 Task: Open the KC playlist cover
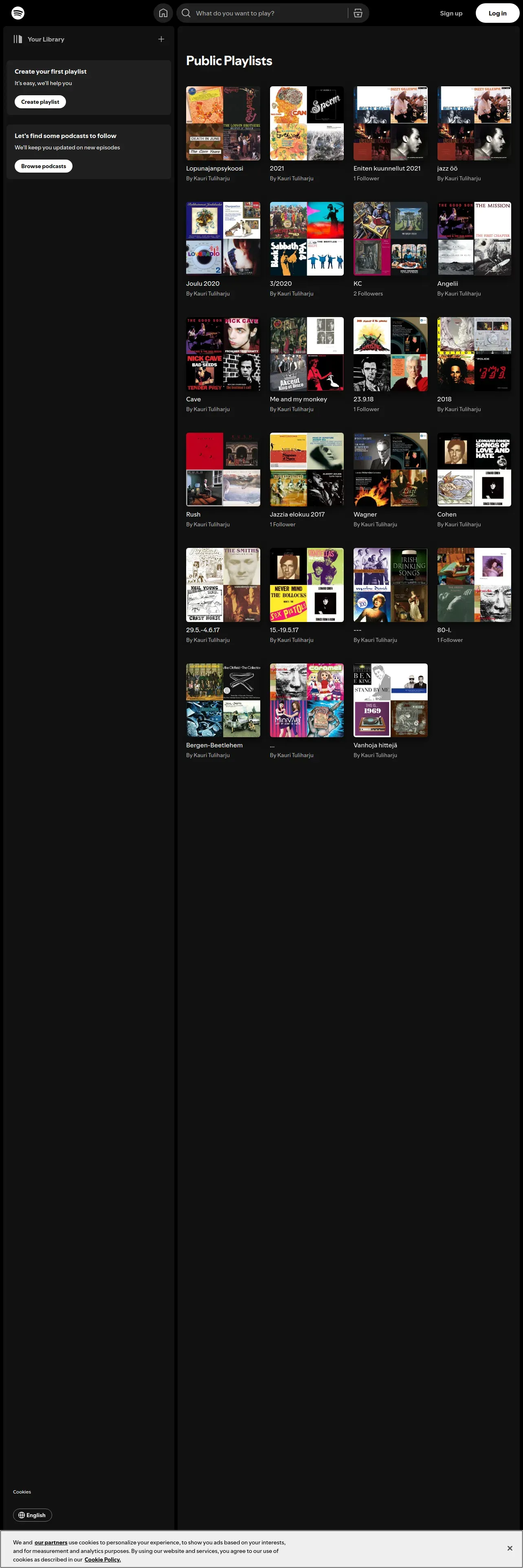390,239
